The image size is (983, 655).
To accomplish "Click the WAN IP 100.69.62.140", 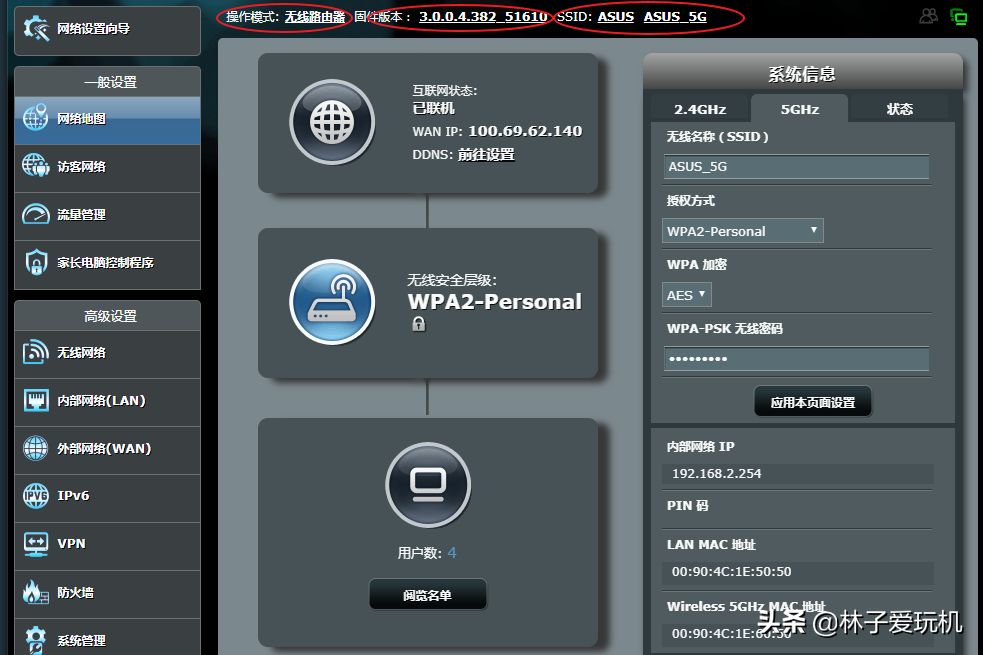I will [525, 131].
